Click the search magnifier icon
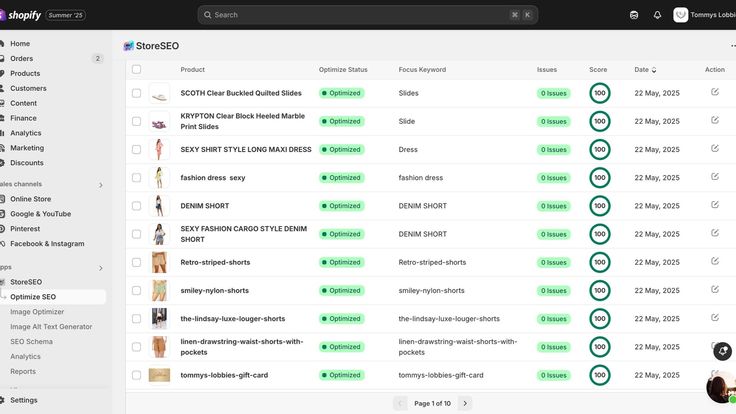This screenshot has width=736, height=414. (x=207, y=15)
